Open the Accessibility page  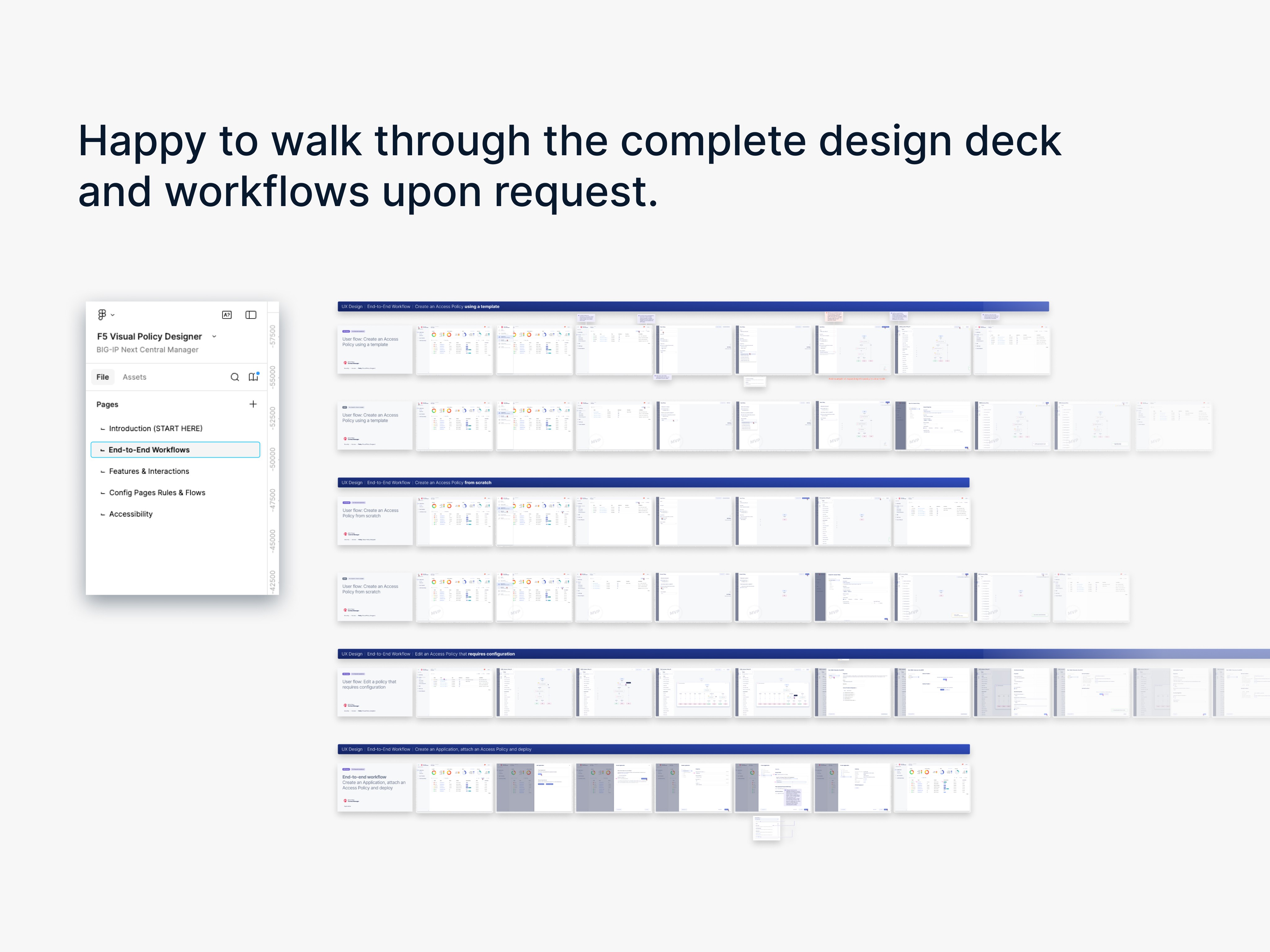point(131,514)
